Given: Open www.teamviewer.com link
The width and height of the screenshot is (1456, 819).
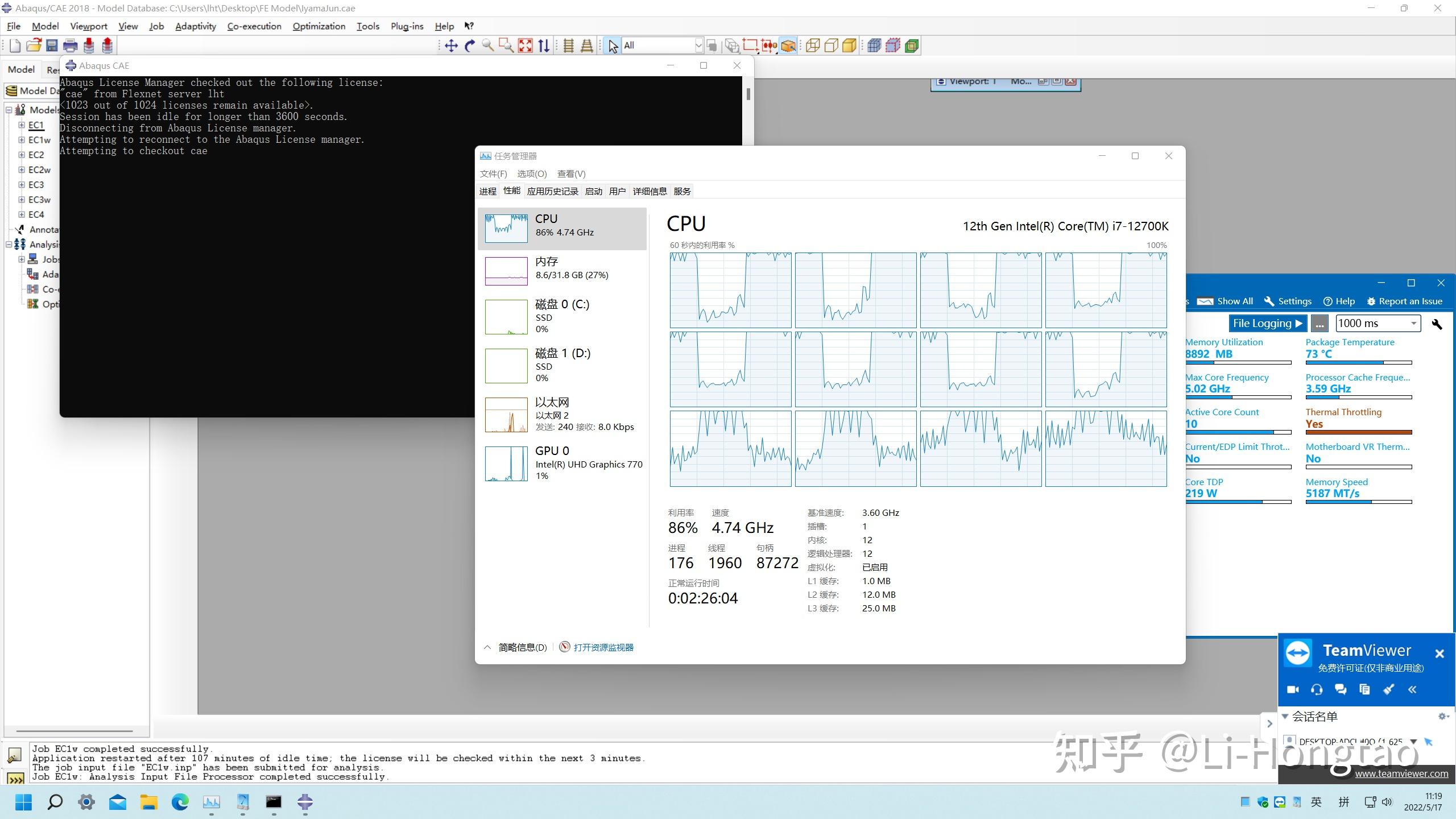Looking at the screenshot, I should pos(1401,773).
